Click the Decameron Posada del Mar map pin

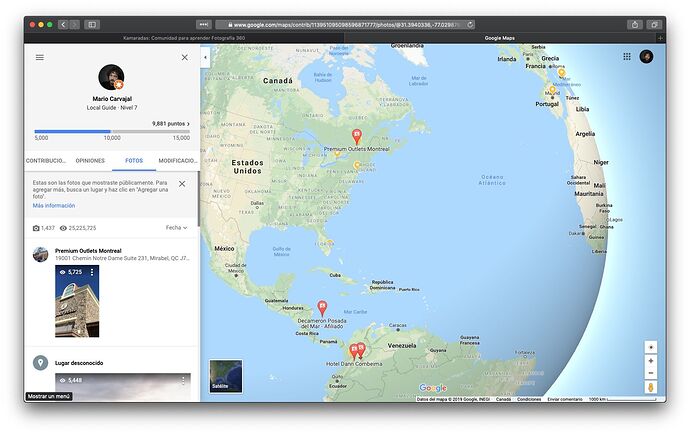322,308
